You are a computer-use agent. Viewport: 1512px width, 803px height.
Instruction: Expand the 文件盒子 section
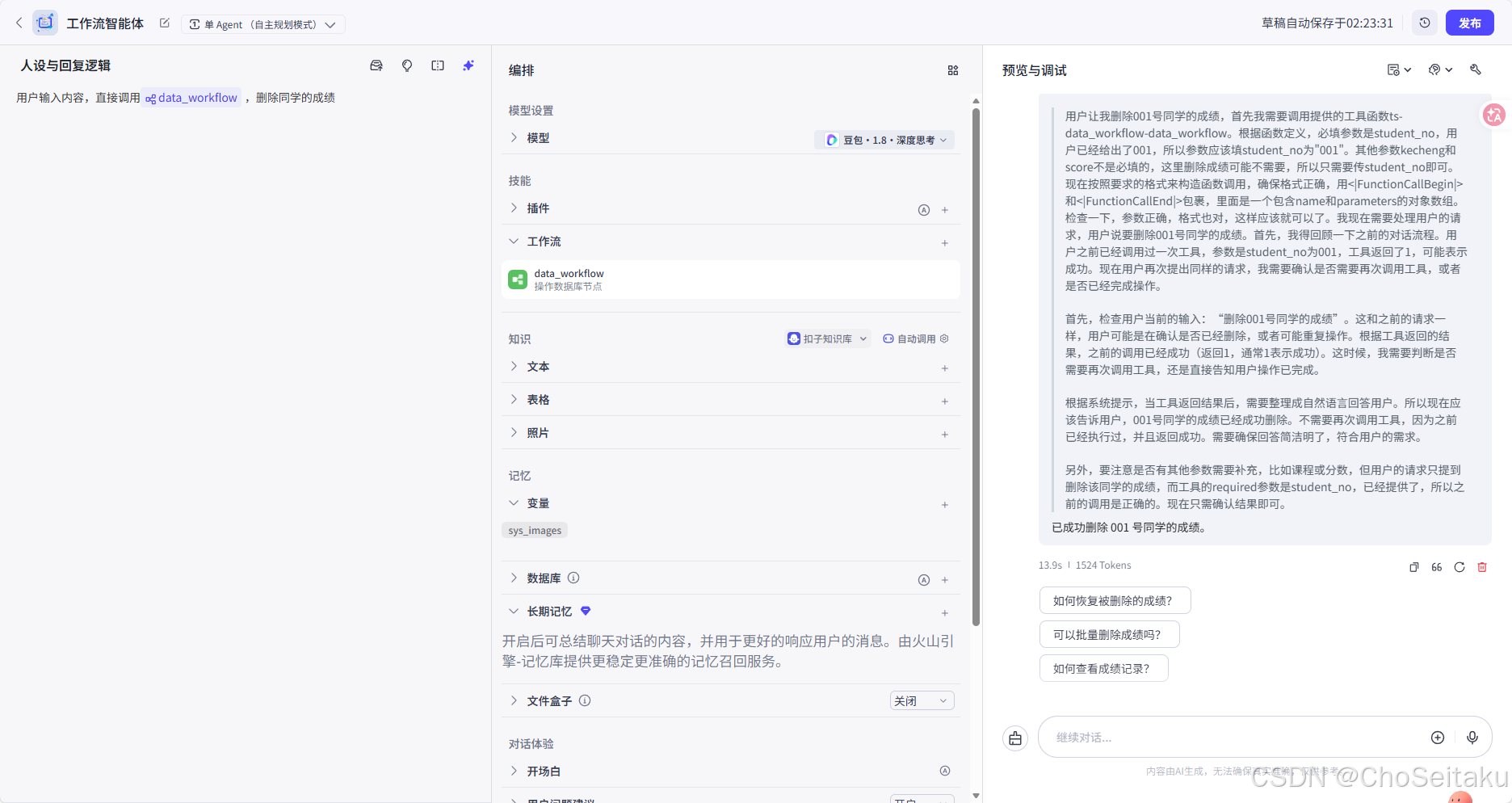(x=514, y=701)
